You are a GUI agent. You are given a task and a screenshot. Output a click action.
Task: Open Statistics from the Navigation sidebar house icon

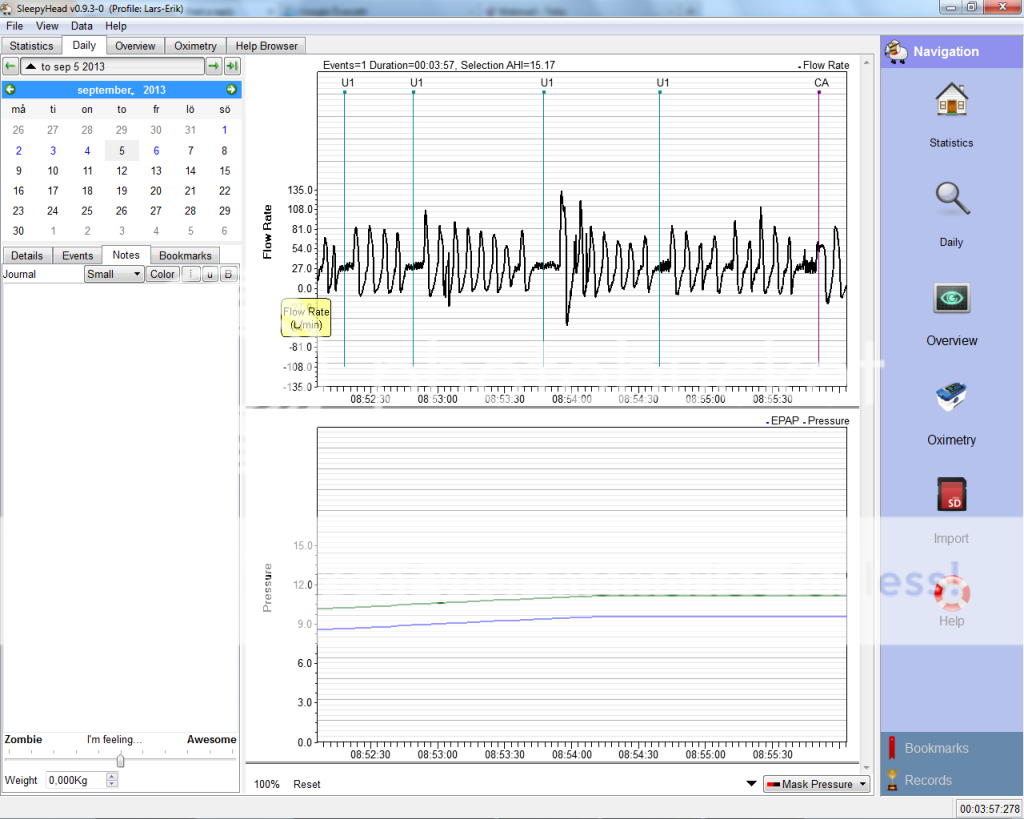point(950,103)
